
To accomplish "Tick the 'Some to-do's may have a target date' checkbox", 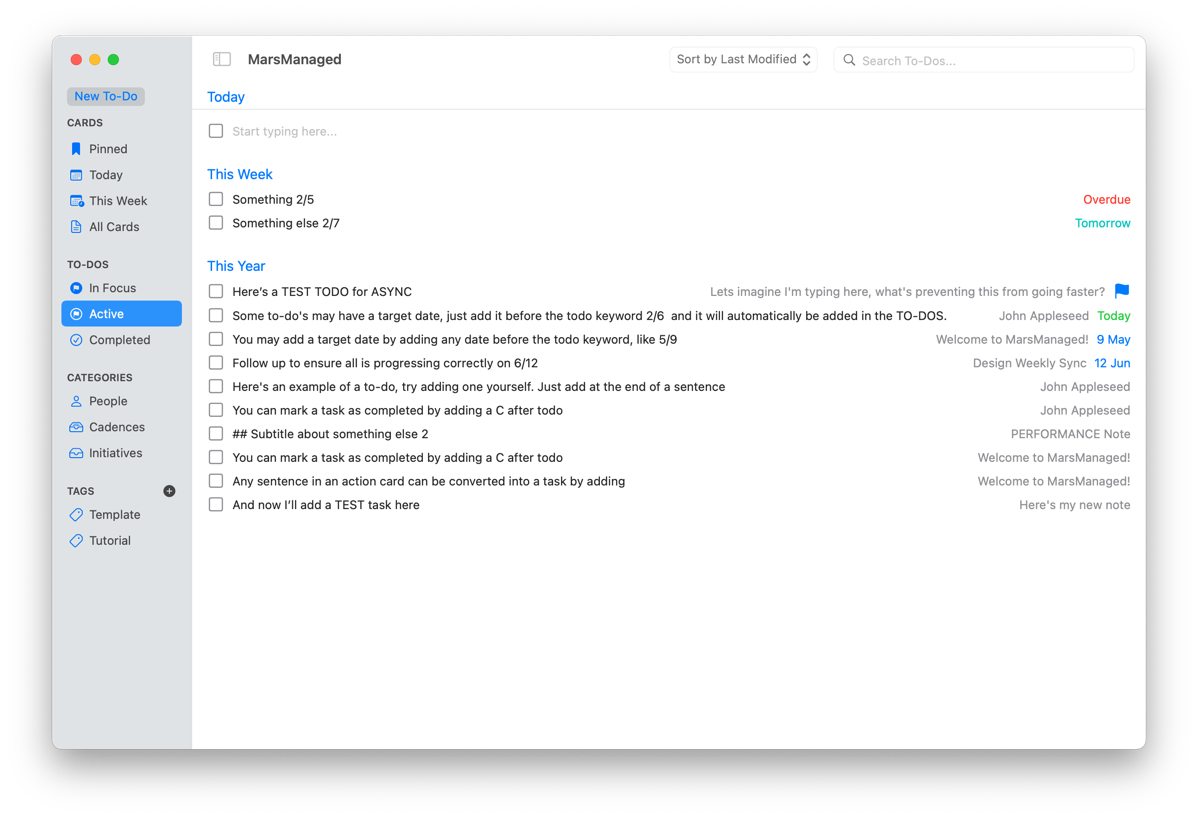I will coord(216,315).
